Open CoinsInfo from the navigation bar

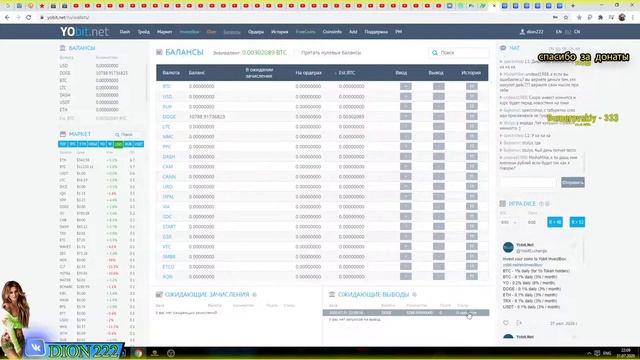point(332,32)
